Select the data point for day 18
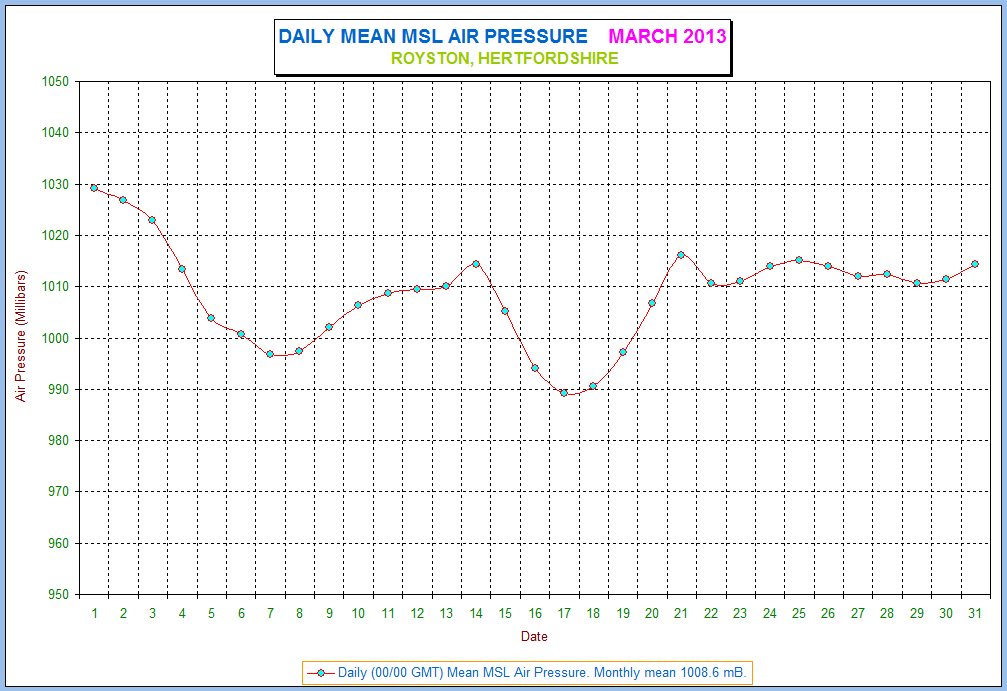The height and width of the screenshot is (691, 1007). click(x=593, y=386)
